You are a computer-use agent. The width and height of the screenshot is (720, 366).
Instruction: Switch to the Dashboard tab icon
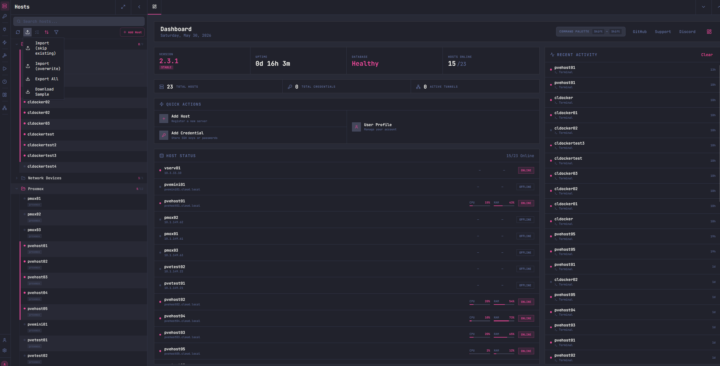[x=154, y=6]
